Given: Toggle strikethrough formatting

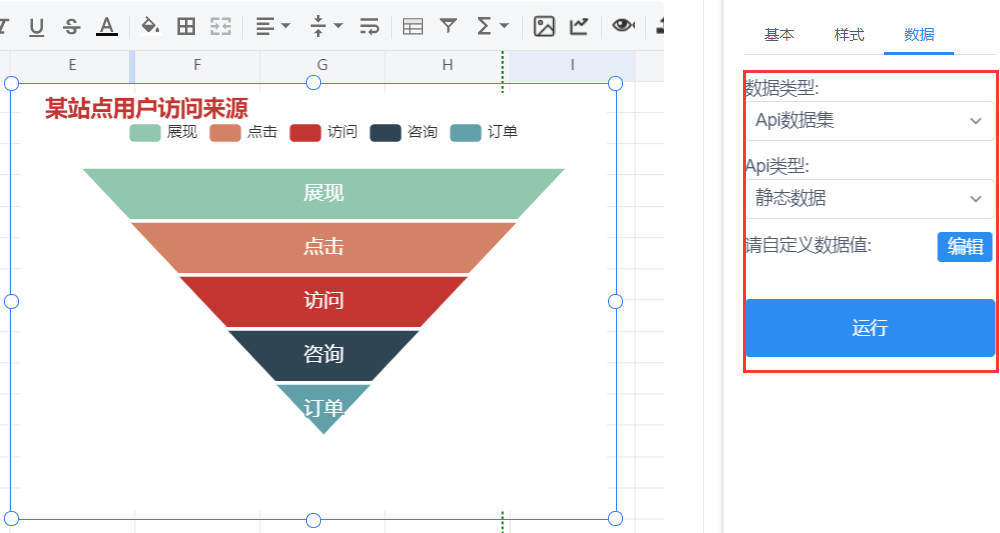Looking at the screenshot, I should (x=71, y=27).
